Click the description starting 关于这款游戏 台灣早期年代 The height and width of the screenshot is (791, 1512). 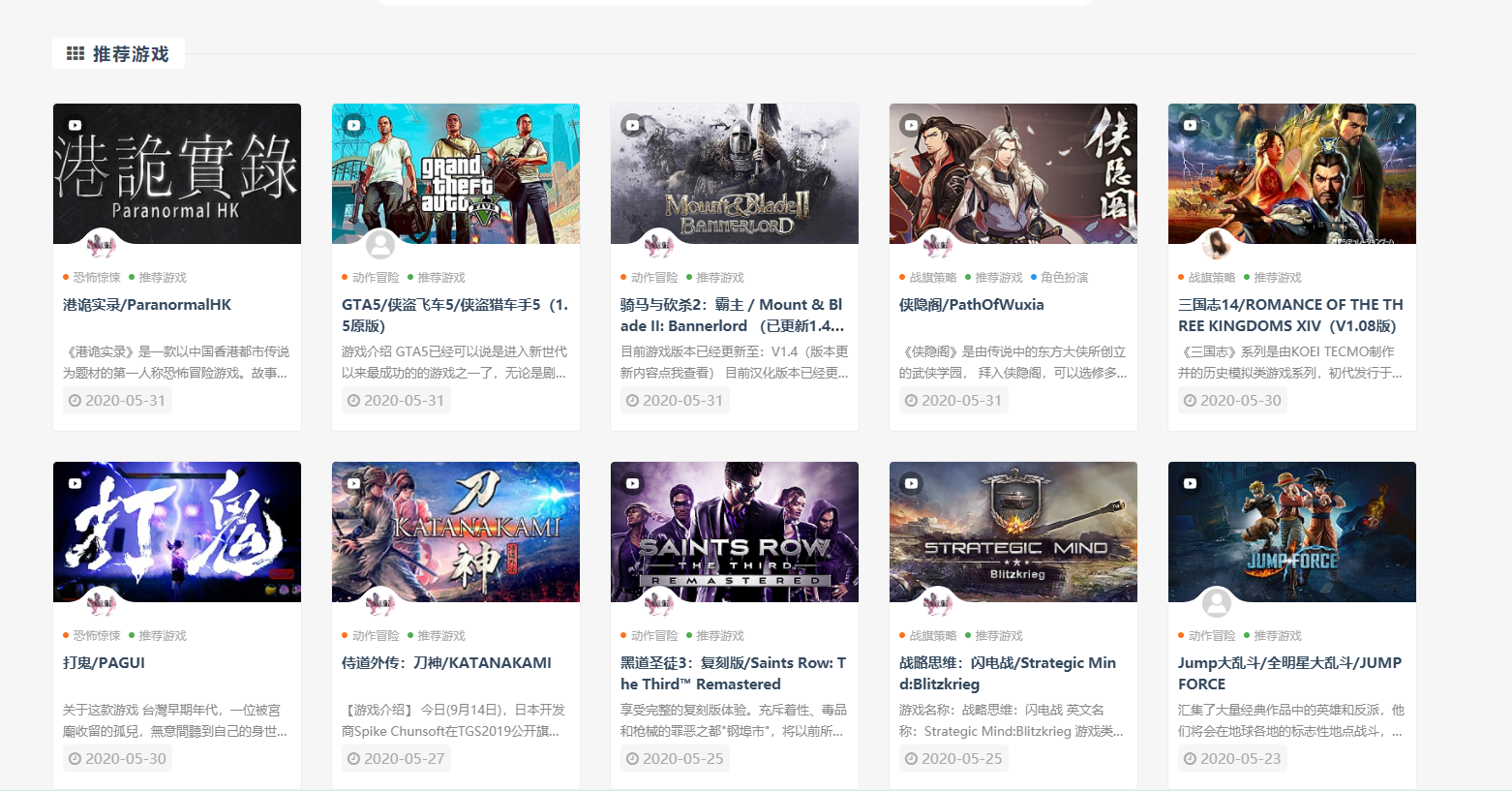pos(175,720)
